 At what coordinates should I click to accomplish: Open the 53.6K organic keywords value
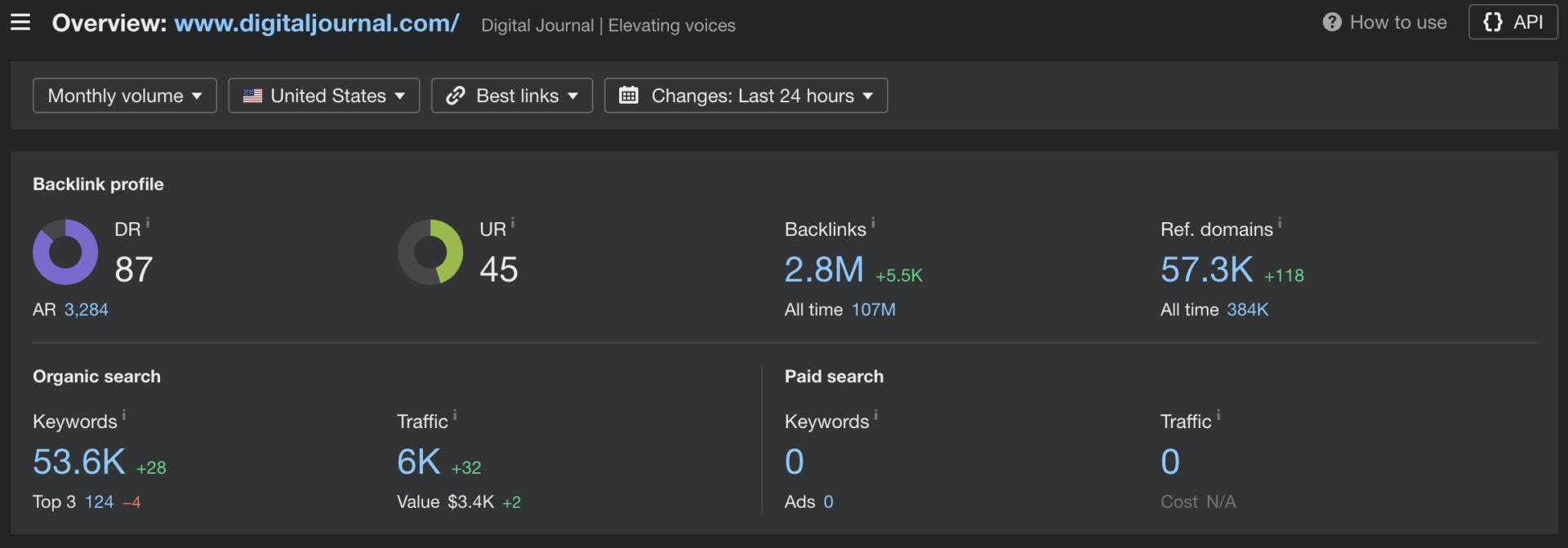pos(79,462)
